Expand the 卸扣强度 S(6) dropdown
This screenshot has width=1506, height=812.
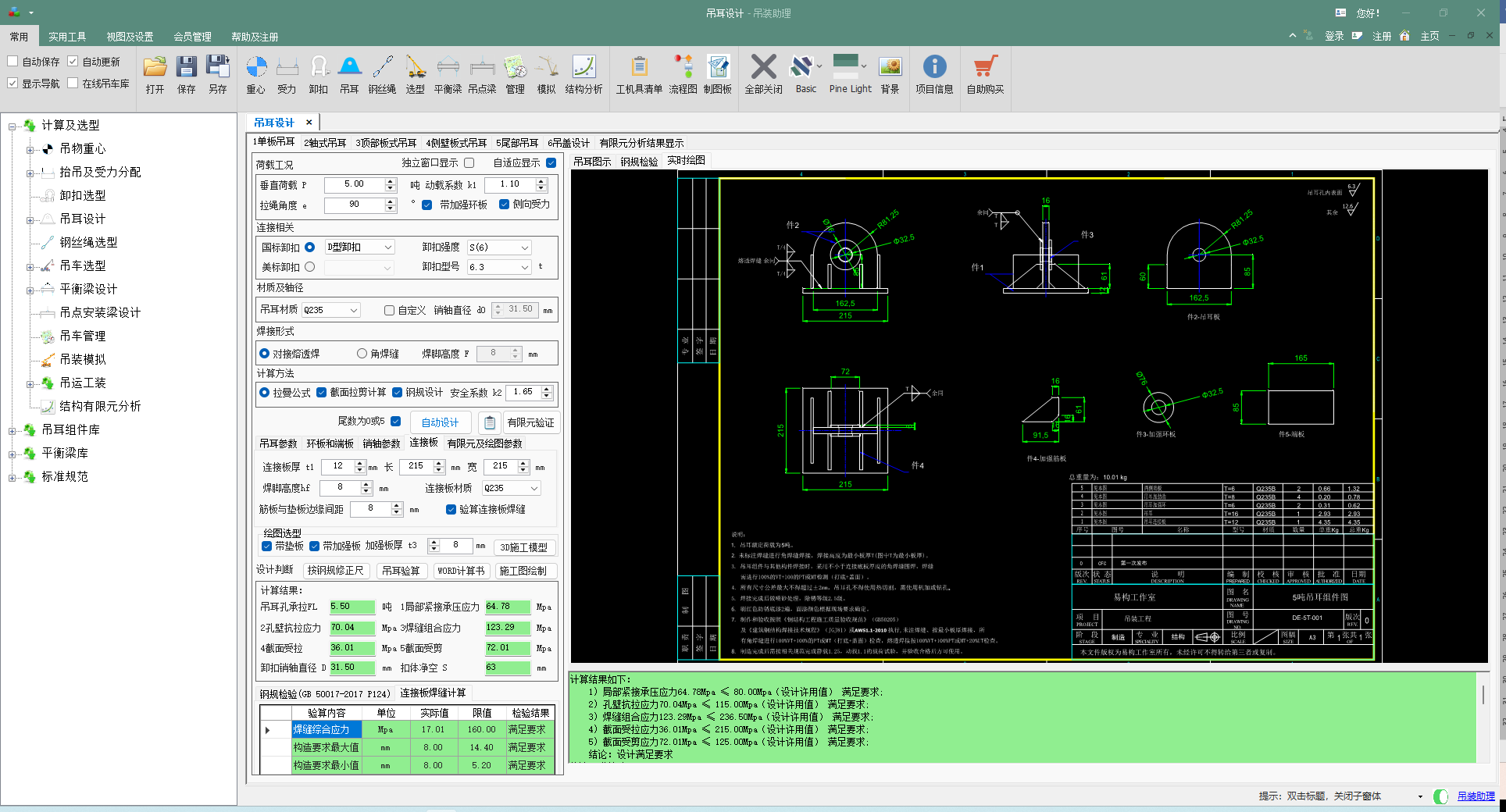(x=499, y=248)
